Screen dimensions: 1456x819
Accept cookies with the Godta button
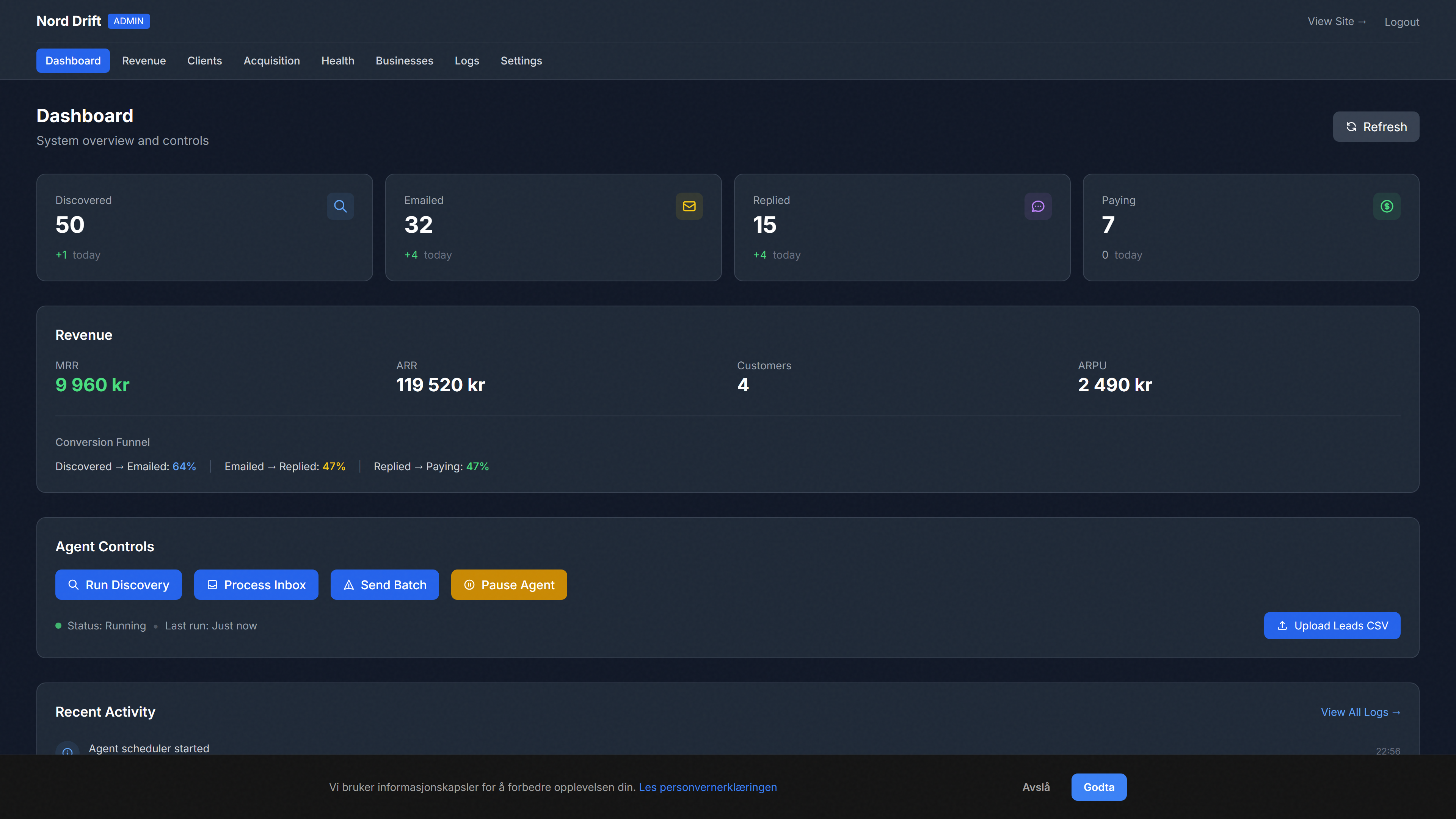[1098, 787]
